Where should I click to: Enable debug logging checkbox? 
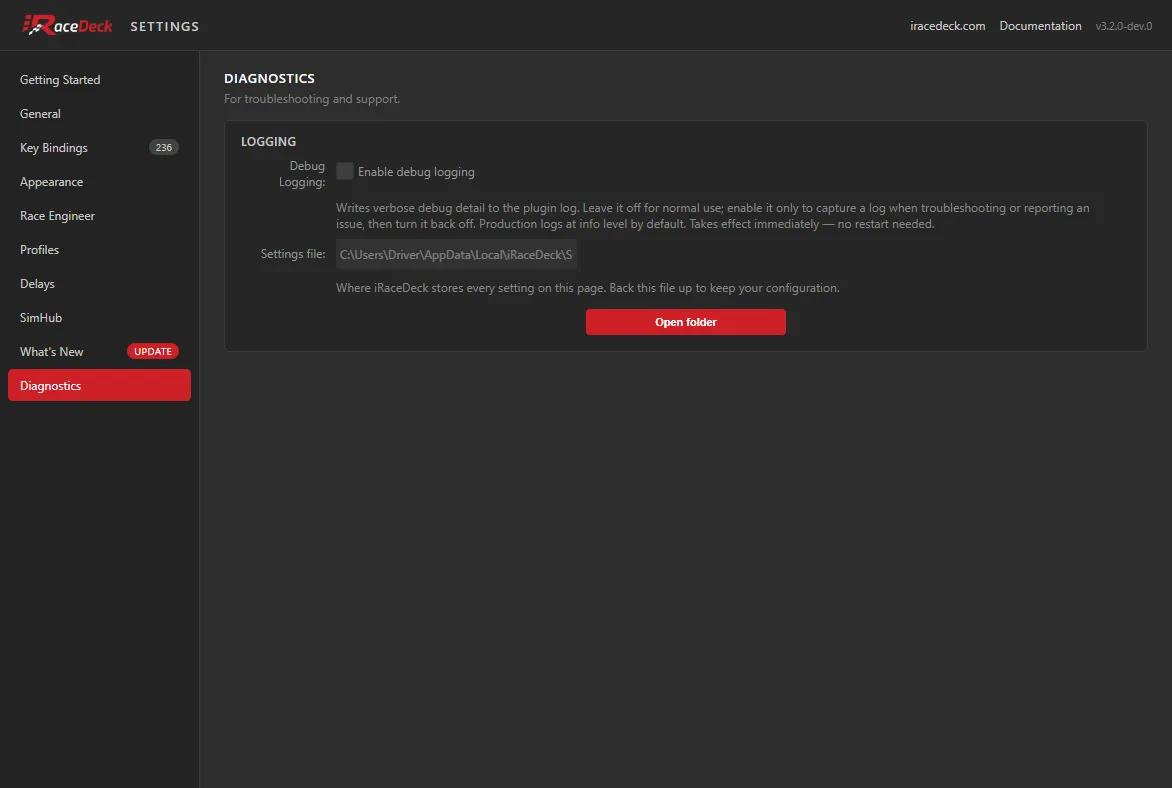pos(345,171)
